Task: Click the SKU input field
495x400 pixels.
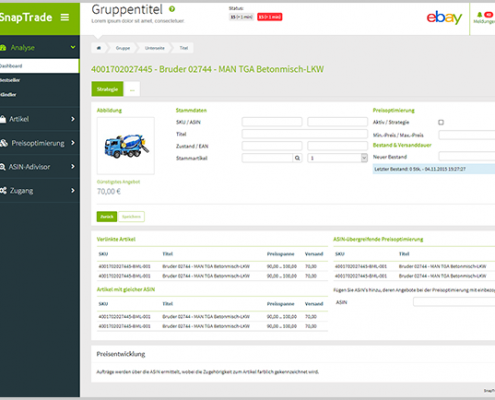Action: tap(272, 122)
